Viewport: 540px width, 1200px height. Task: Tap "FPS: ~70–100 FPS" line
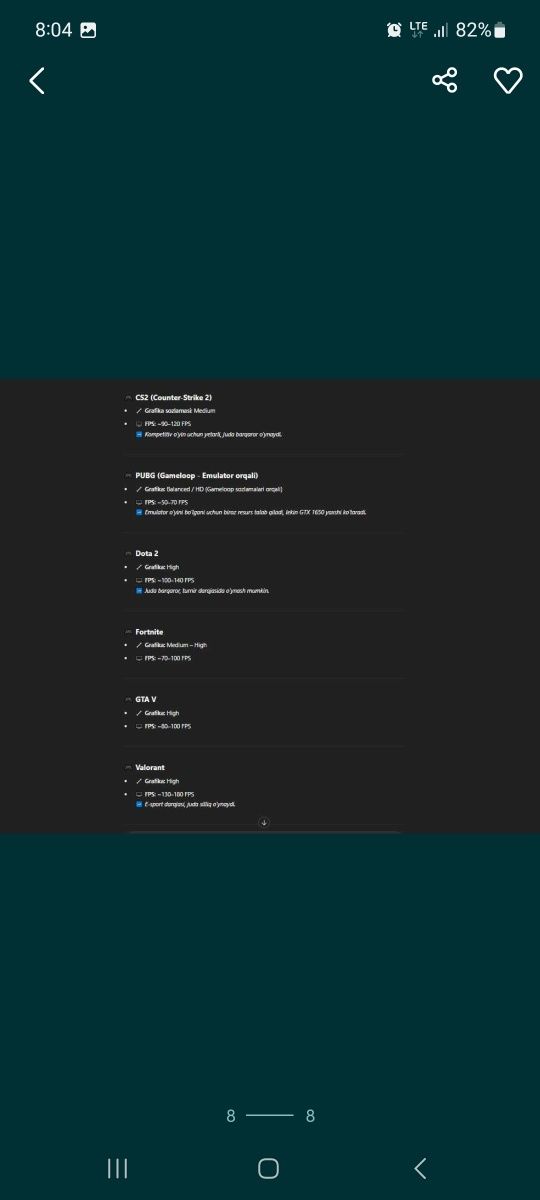point(168,658)
